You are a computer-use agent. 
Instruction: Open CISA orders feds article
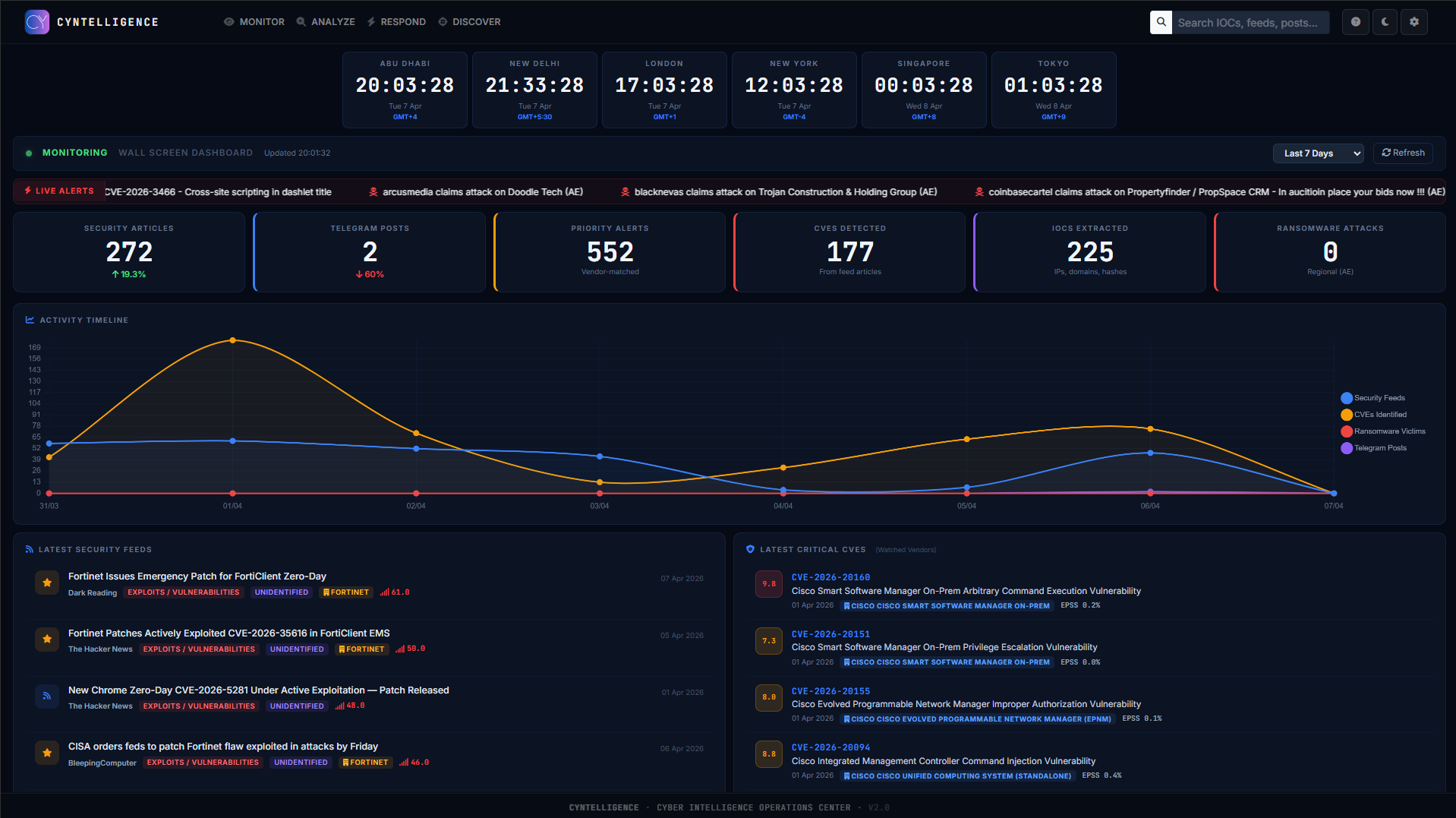point(223,747)
